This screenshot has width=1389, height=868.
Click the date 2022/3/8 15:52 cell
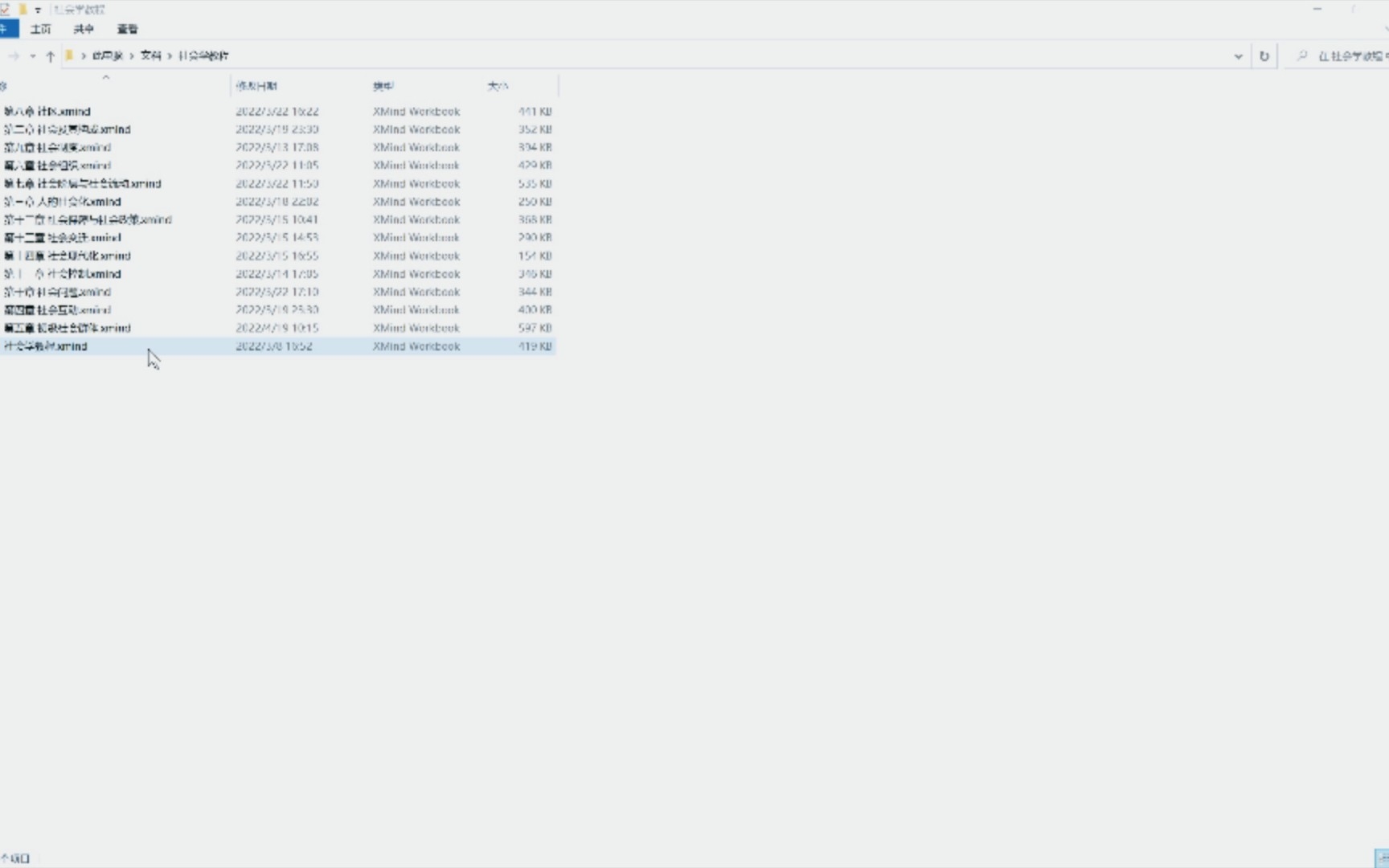click(x=274, y=346)
